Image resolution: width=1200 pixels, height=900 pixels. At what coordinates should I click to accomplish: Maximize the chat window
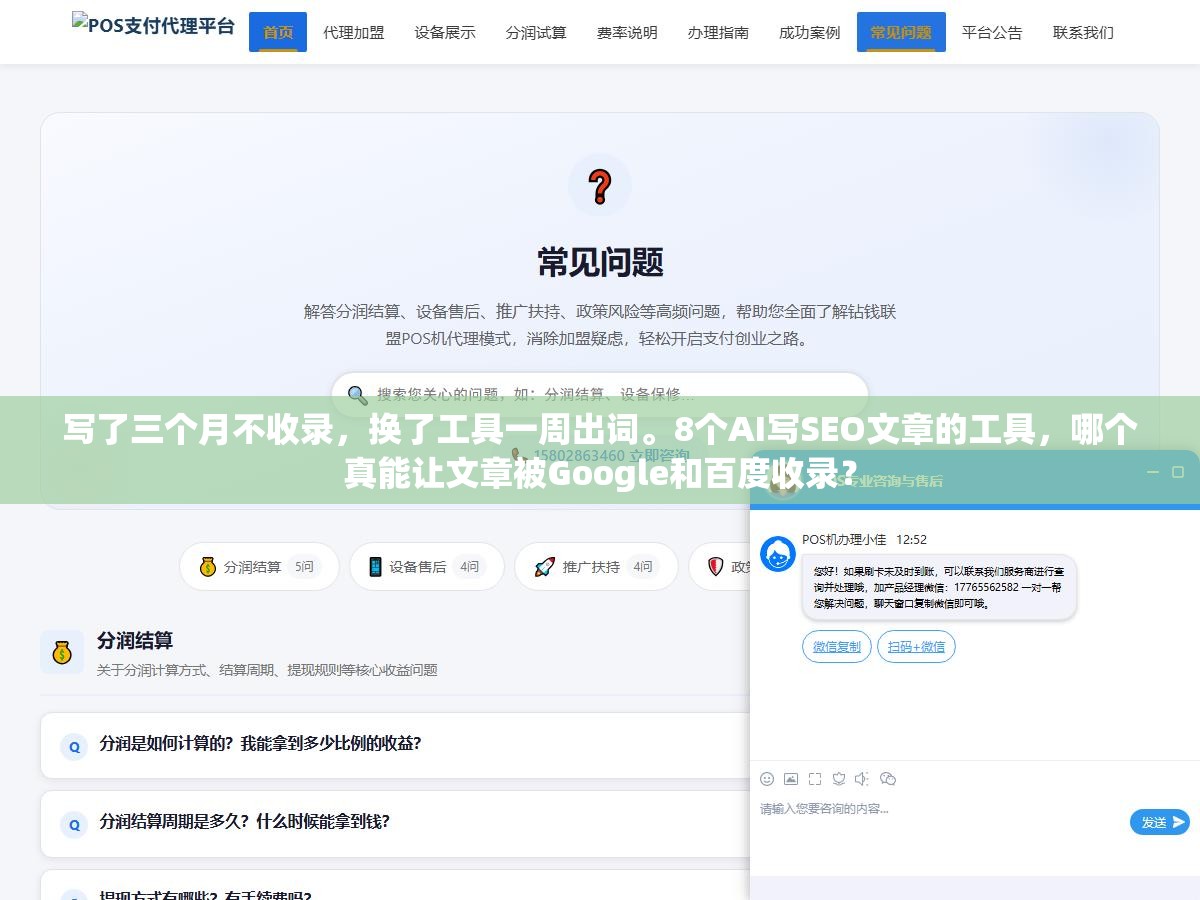pos(1178,472)
